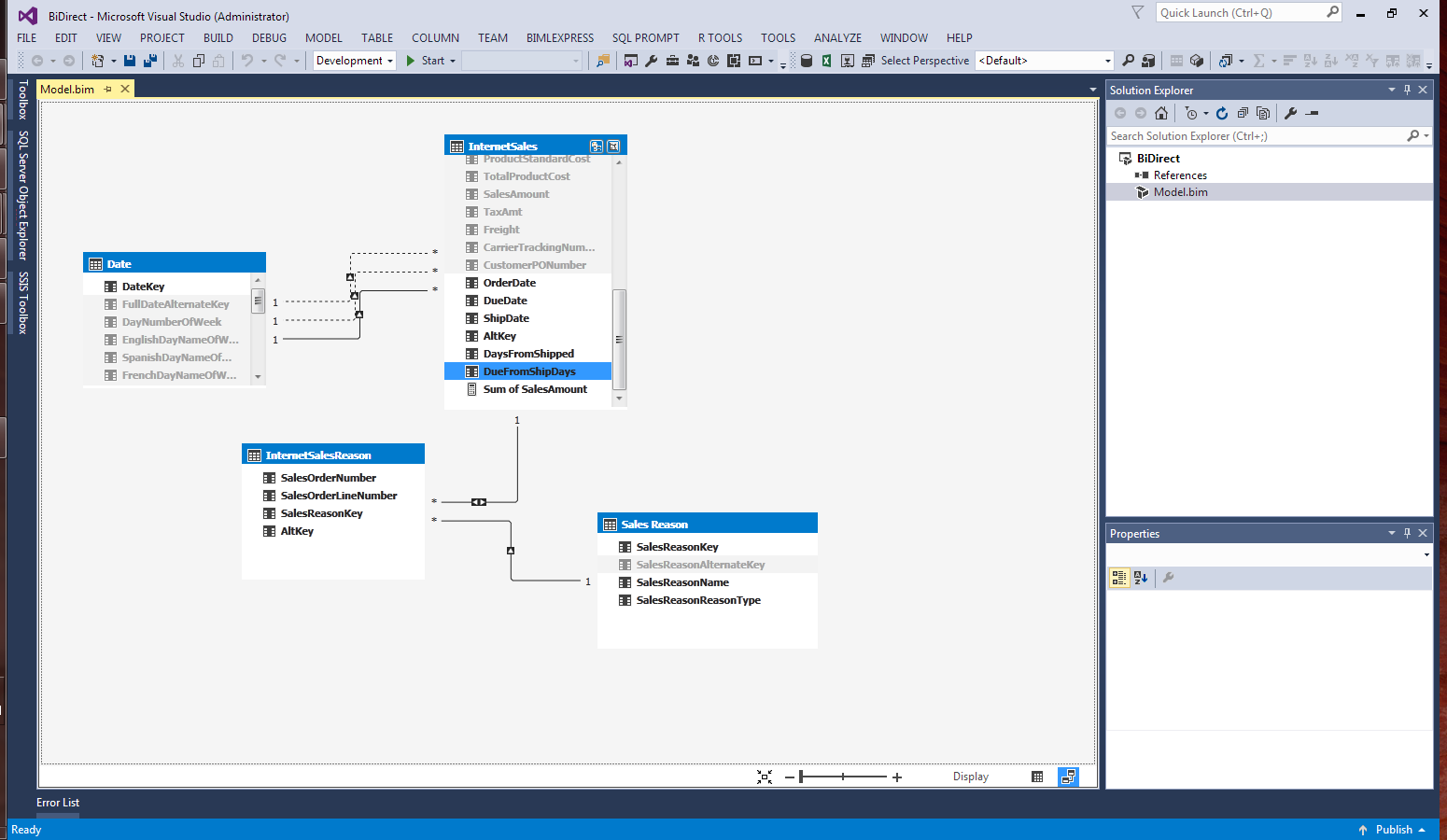Image resolution: width=1447 pixels, height=840 pixels.
Task: Click the Date table scrollbar thumb
Action: pyautogui.click(x=259, y=301)
